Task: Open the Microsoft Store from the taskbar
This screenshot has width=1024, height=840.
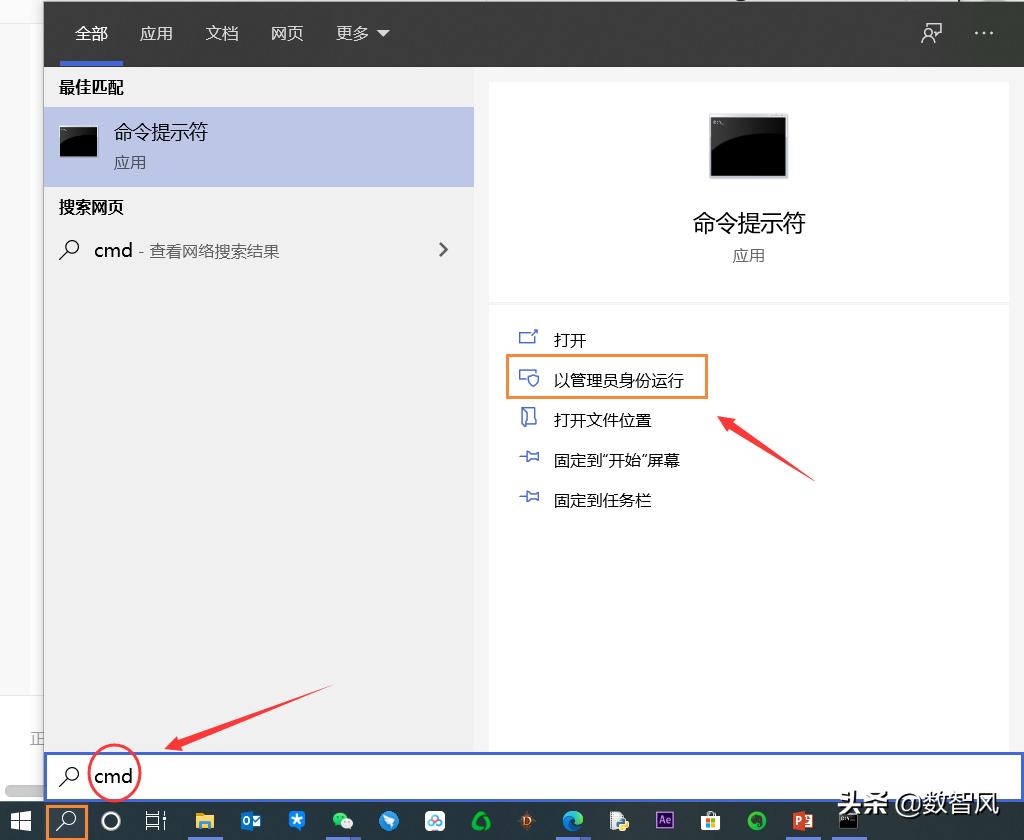Action: [710, 822]
